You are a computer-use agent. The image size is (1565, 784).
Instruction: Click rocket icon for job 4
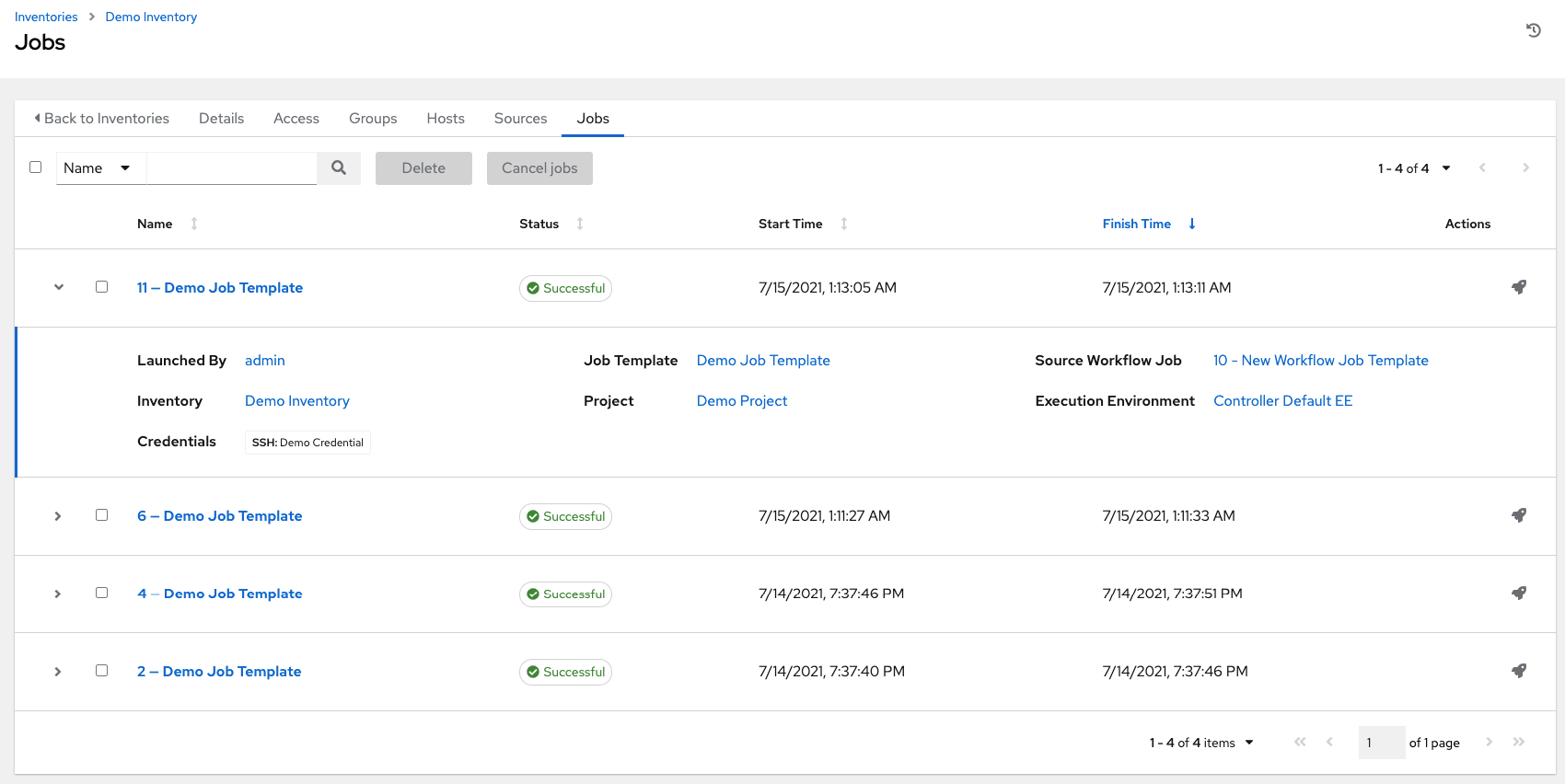[1519, 594]
